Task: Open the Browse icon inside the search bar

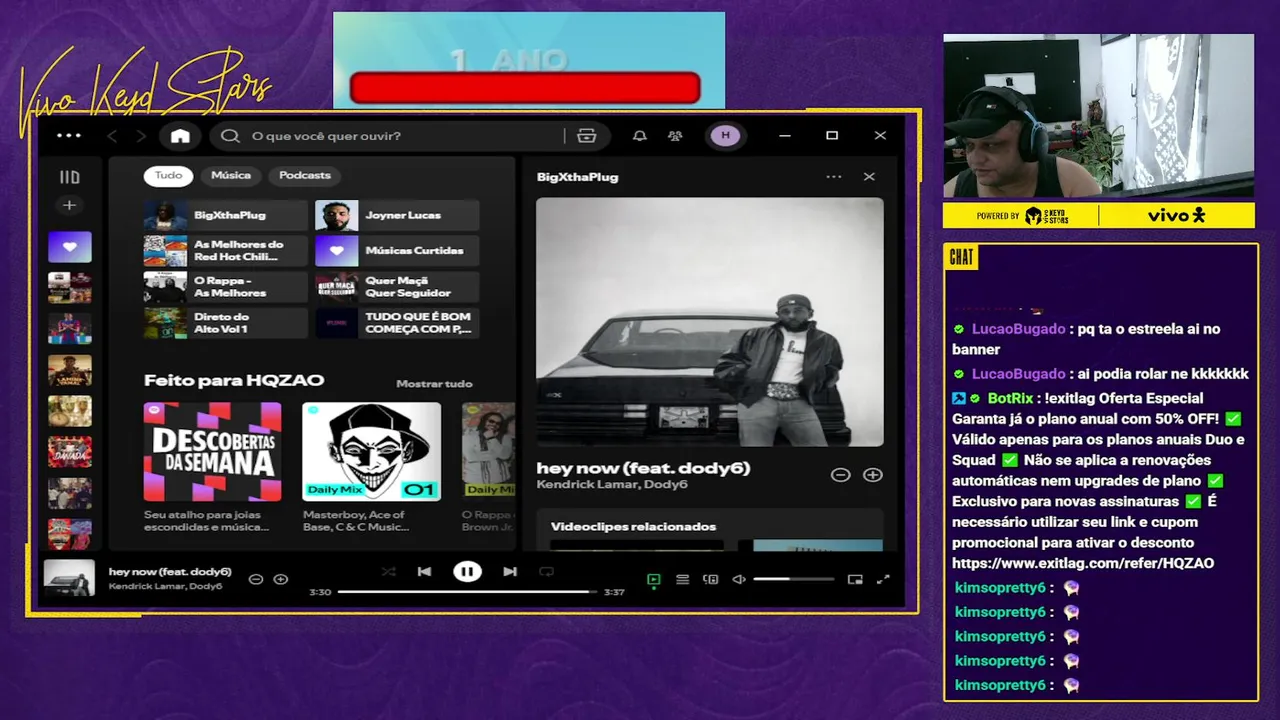Action: [x=586, y=136]
